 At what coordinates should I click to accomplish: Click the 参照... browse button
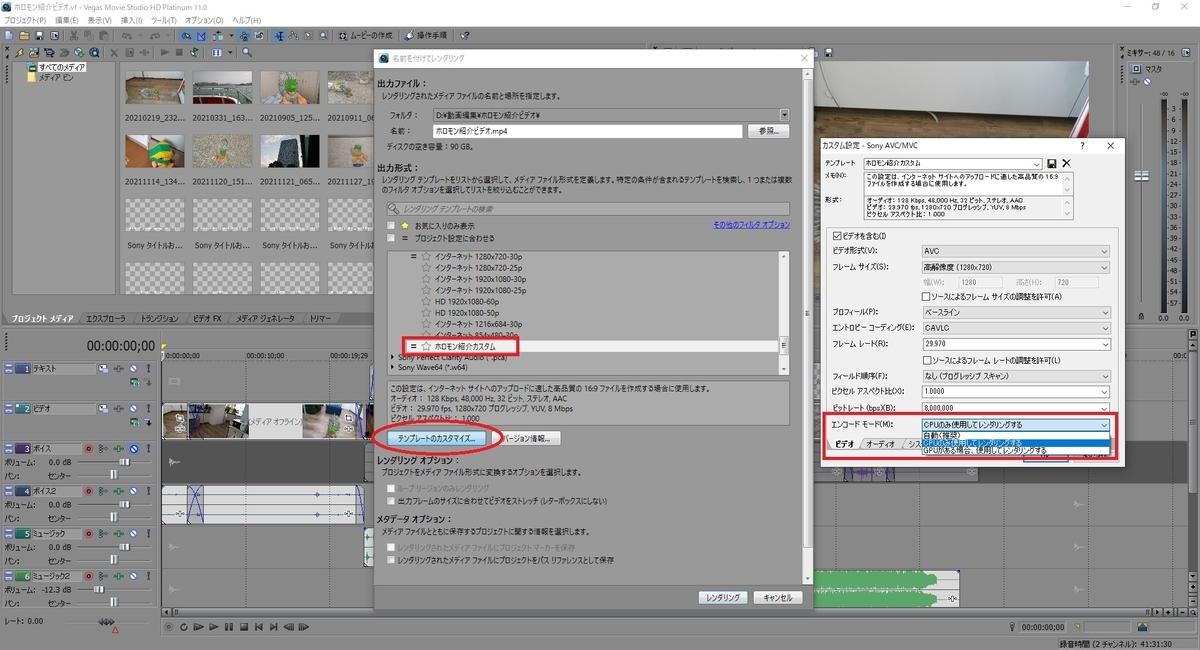(x=768, y=131)
